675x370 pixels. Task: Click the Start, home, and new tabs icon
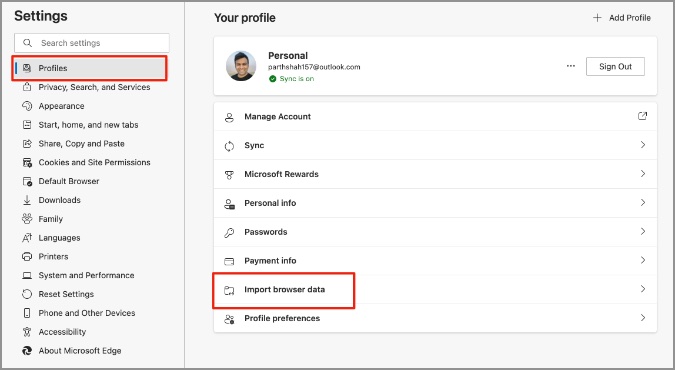click(27, 125)
